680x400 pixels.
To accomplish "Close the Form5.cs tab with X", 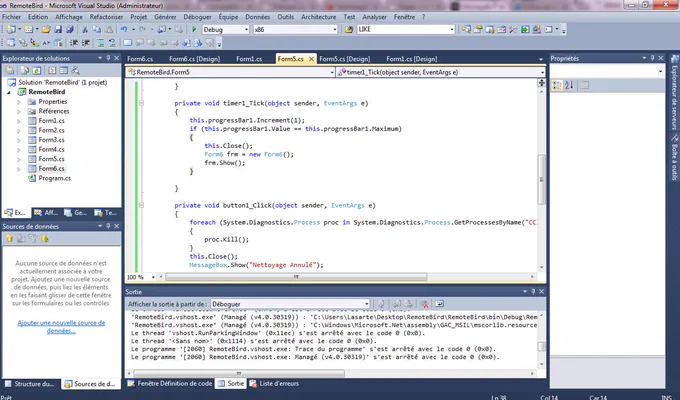I will pos(311,59).
